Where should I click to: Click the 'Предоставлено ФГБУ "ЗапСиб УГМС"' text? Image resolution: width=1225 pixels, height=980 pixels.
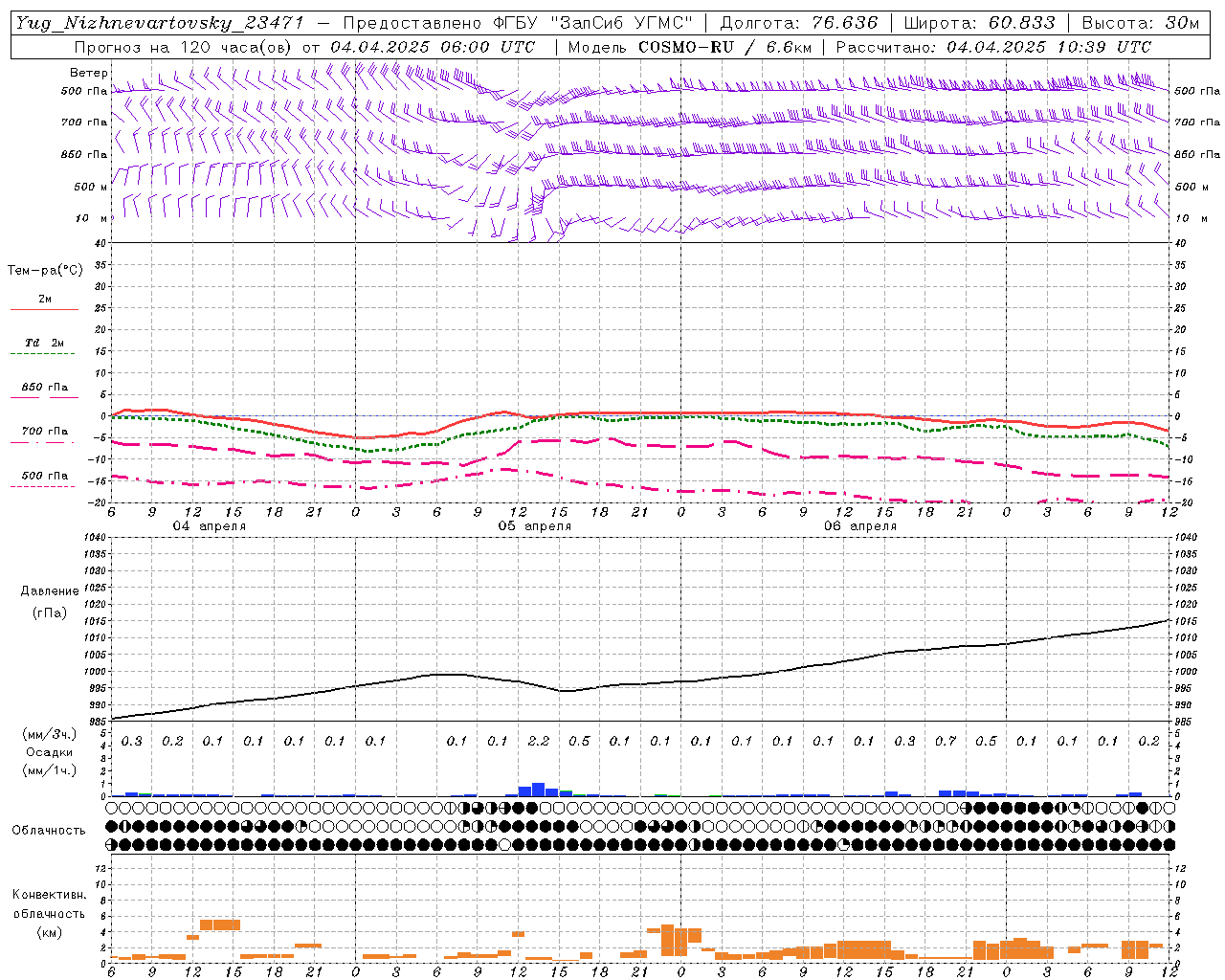[x=517, y=23]
